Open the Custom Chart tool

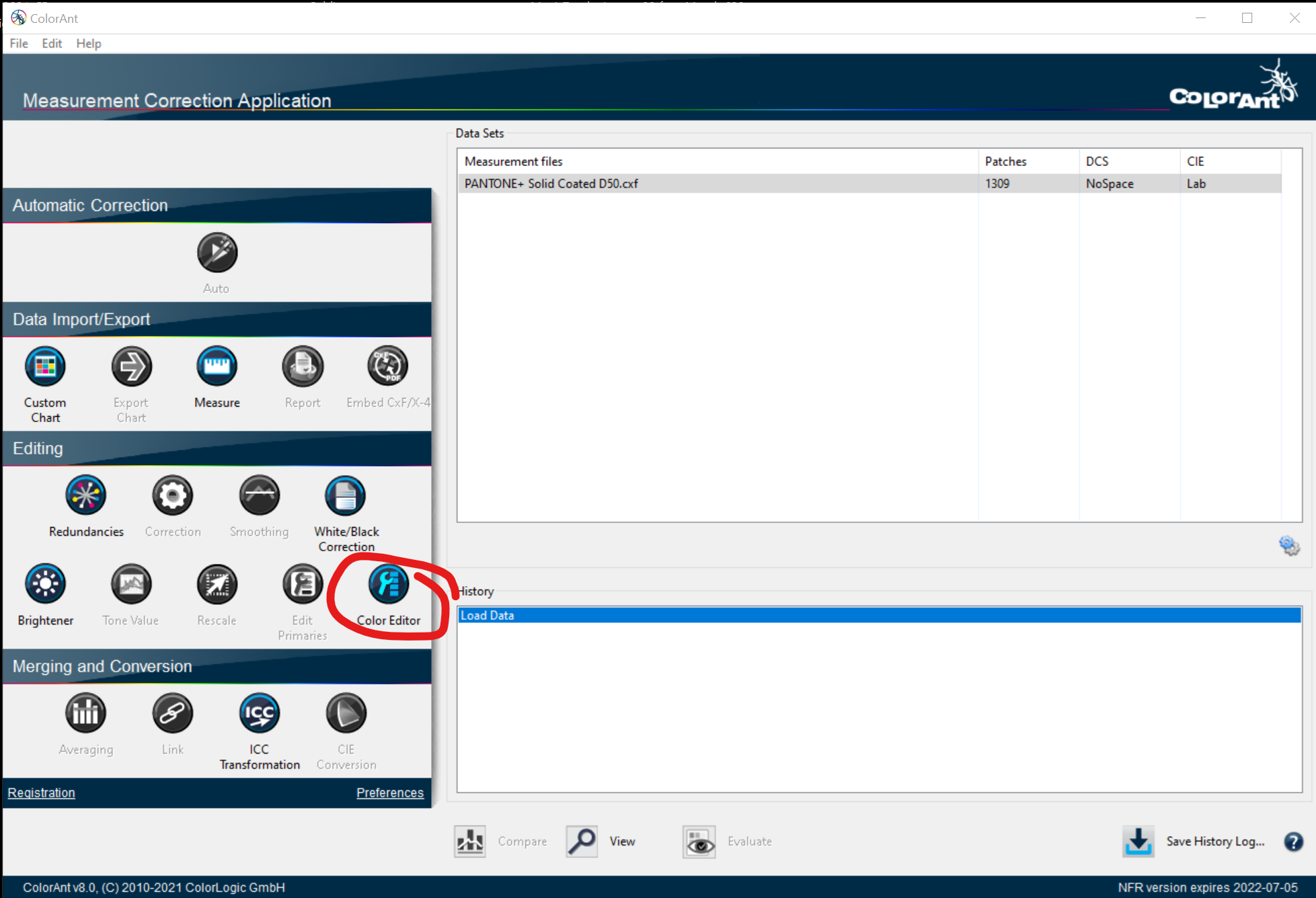pos(44,366)
